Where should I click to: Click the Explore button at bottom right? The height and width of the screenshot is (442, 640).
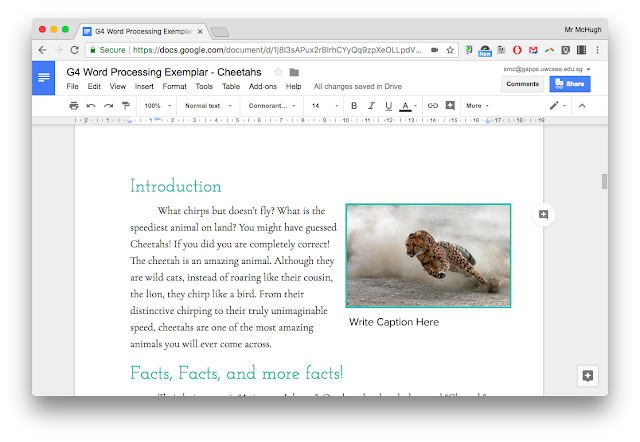tap(588, 376)
